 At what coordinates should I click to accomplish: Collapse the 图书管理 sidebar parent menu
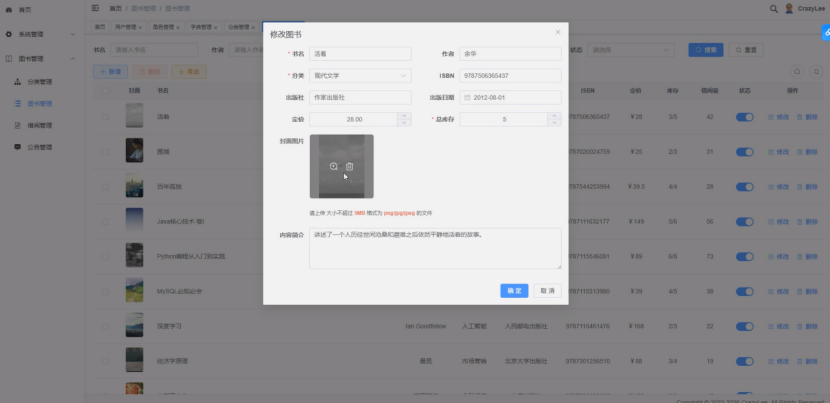(42, 59)
